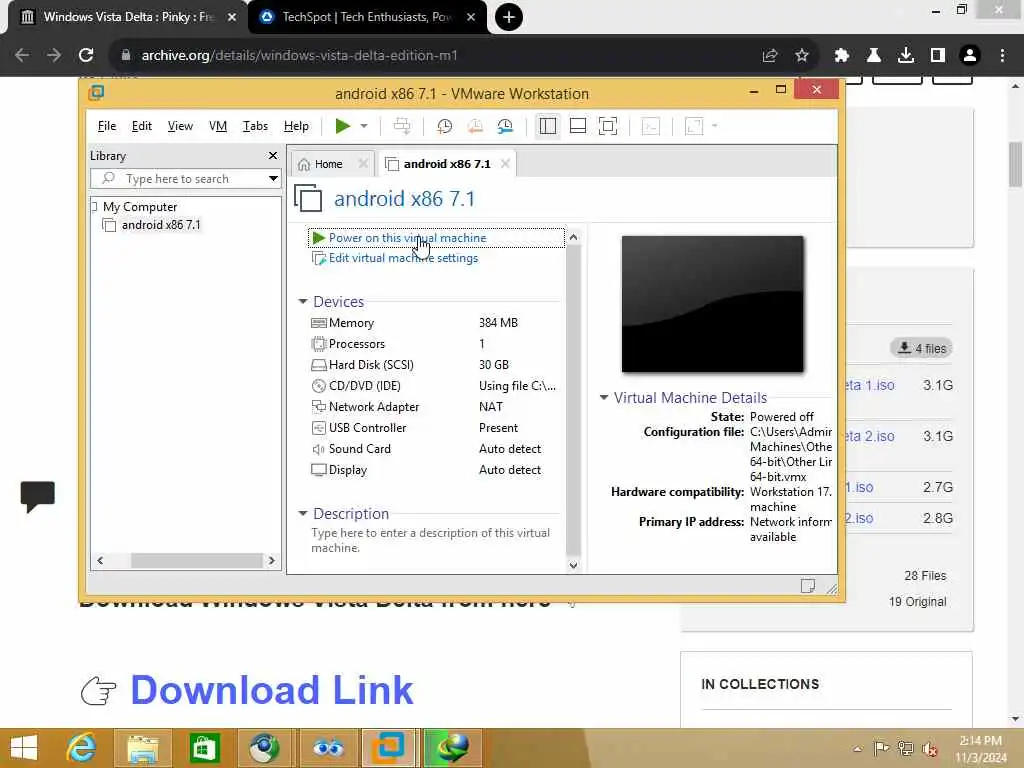Collapse the Devices section

pyautogui.click(x=303, y=301)
